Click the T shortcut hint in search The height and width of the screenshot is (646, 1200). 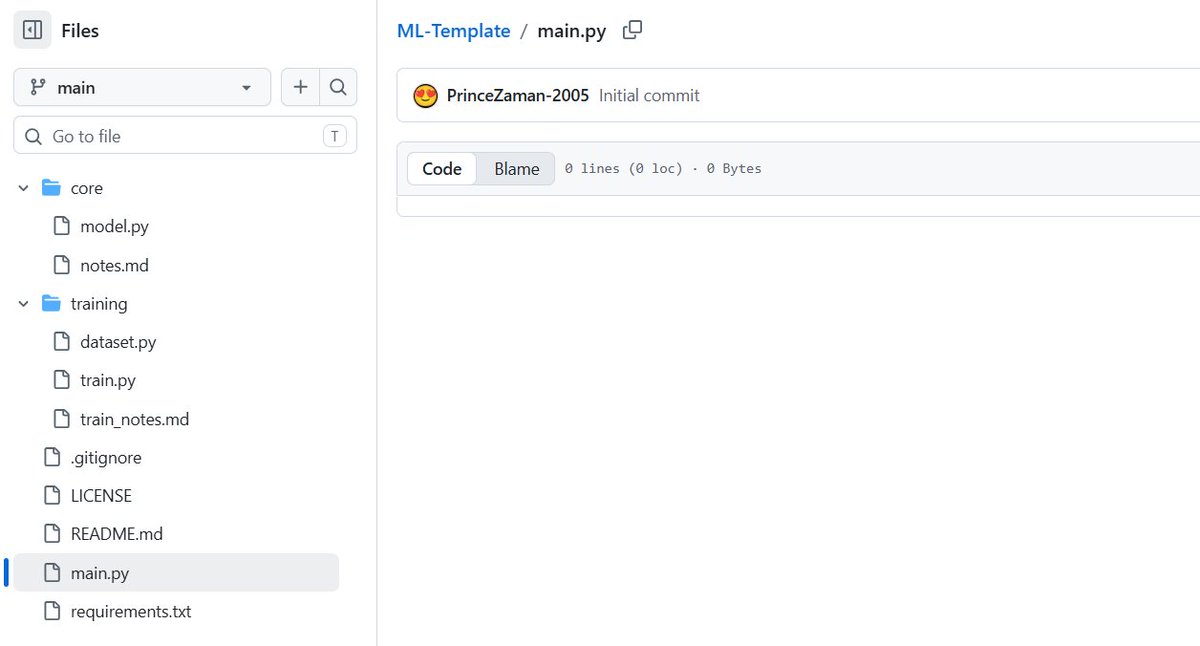coord(334,136)
